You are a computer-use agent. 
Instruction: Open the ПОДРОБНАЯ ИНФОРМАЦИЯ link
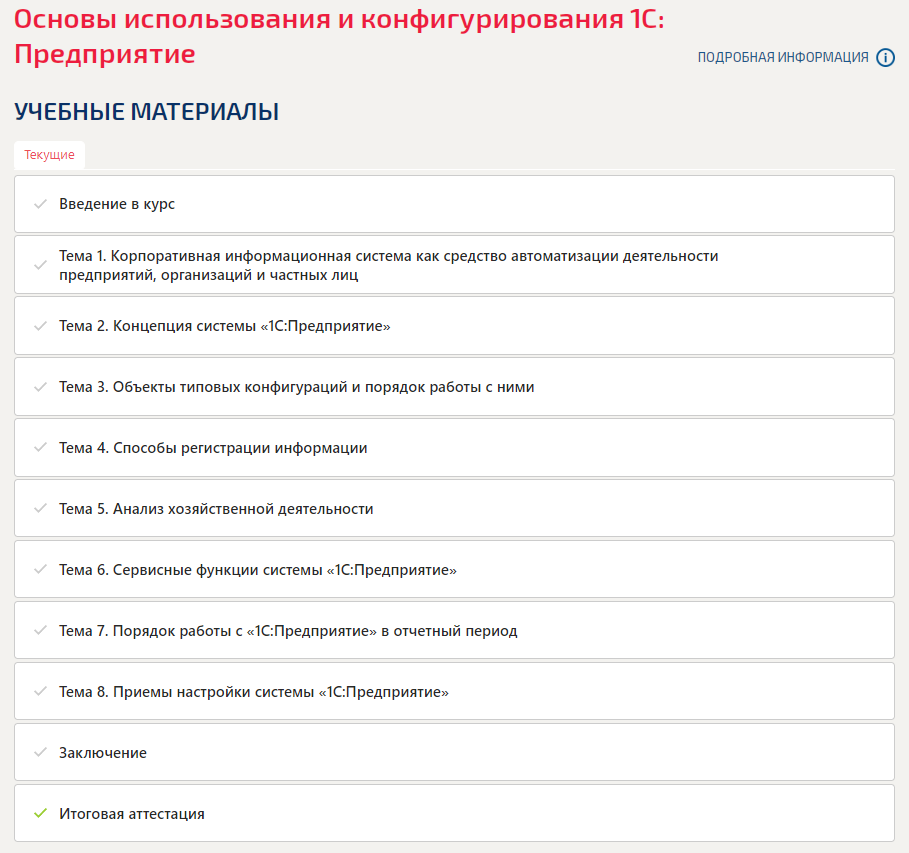(x=783, y=57)
